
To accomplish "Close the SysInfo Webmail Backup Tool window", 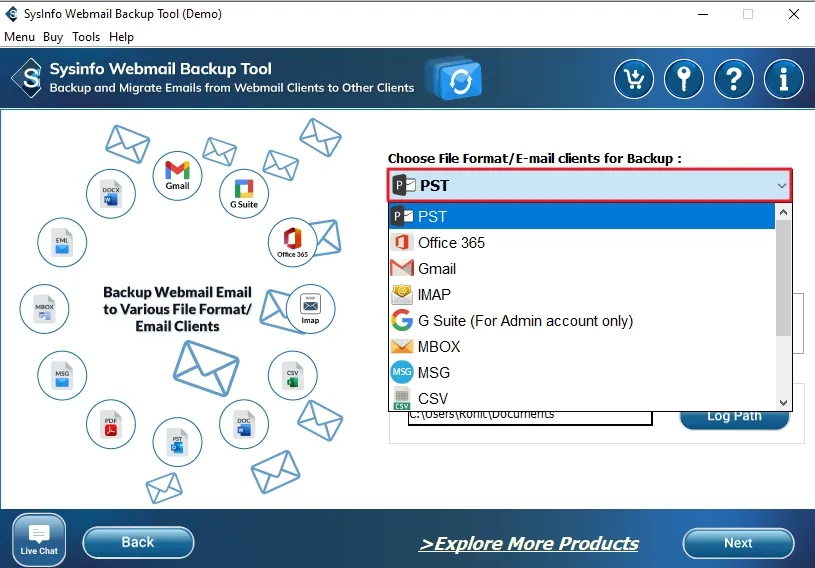I will coord(794,14).
